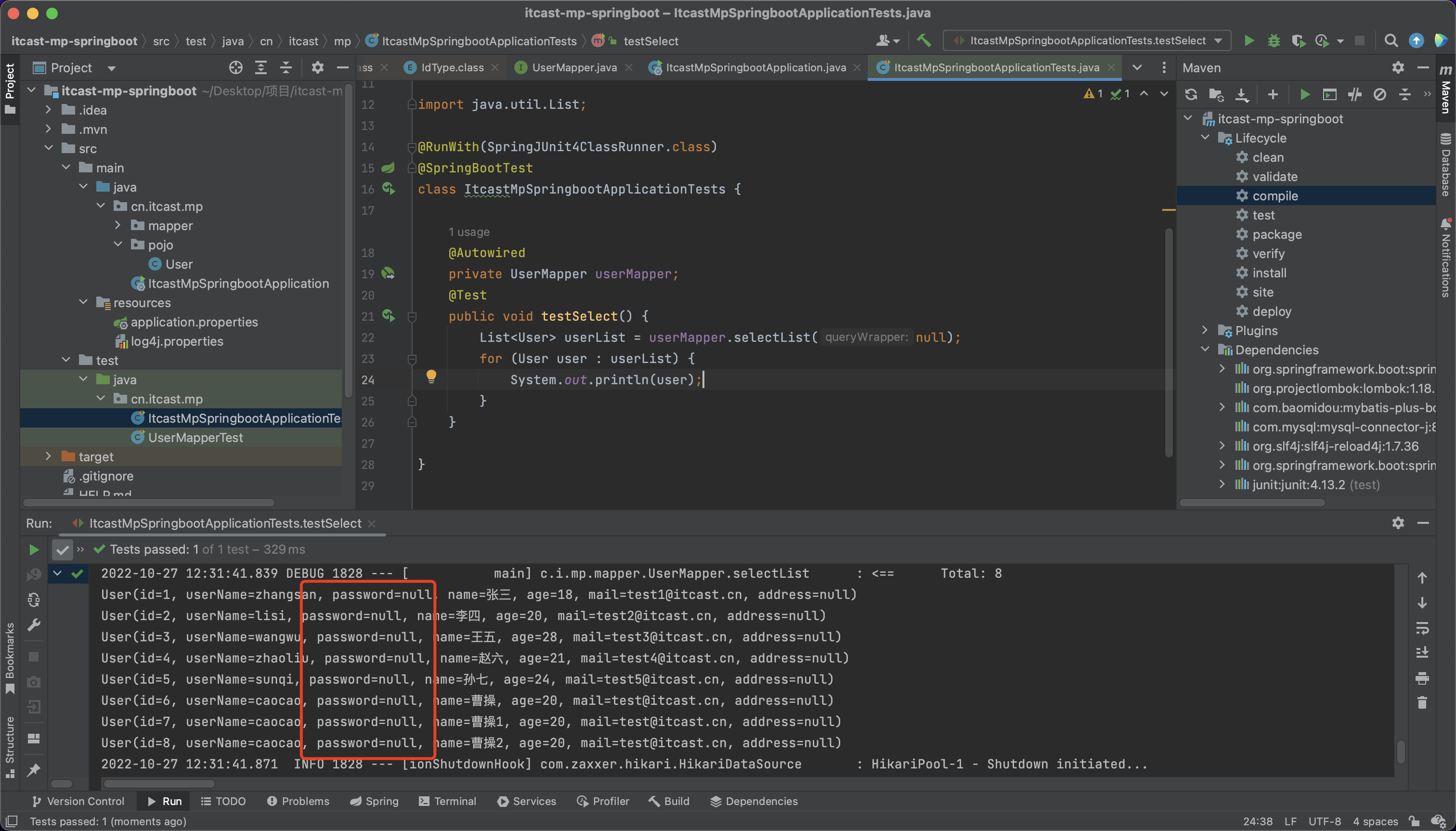This screenshot has width=1456, height=831.
Task: Click the Build project hammer icon
Action: pos(923,40)
